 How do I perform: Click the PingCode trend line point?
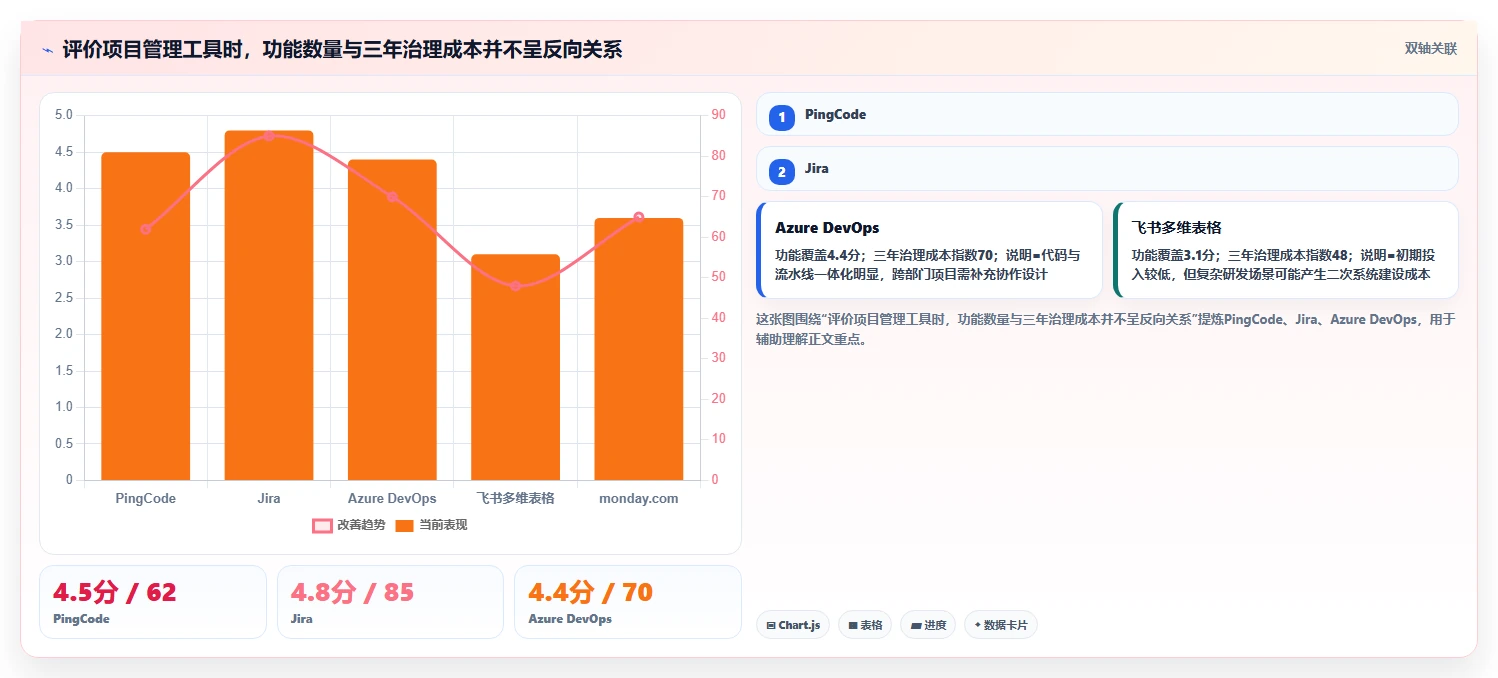coord(146,229)
